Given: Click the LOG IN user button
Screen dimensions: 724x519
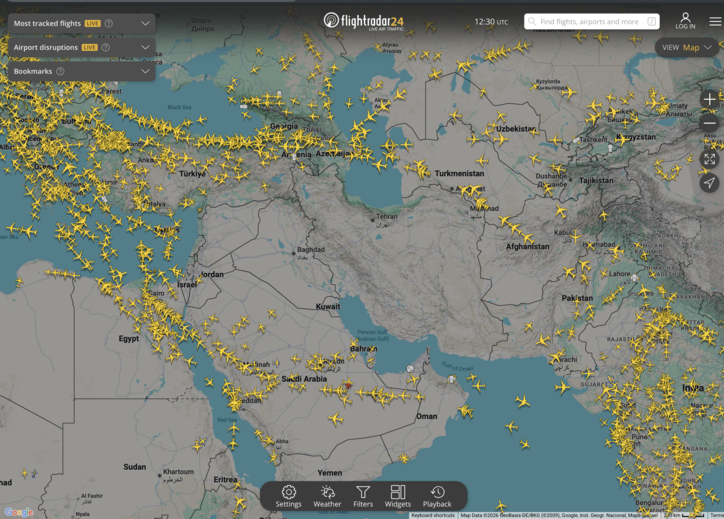Looking at the screenshot, I should pyautogui.click(x=685, y=21).
